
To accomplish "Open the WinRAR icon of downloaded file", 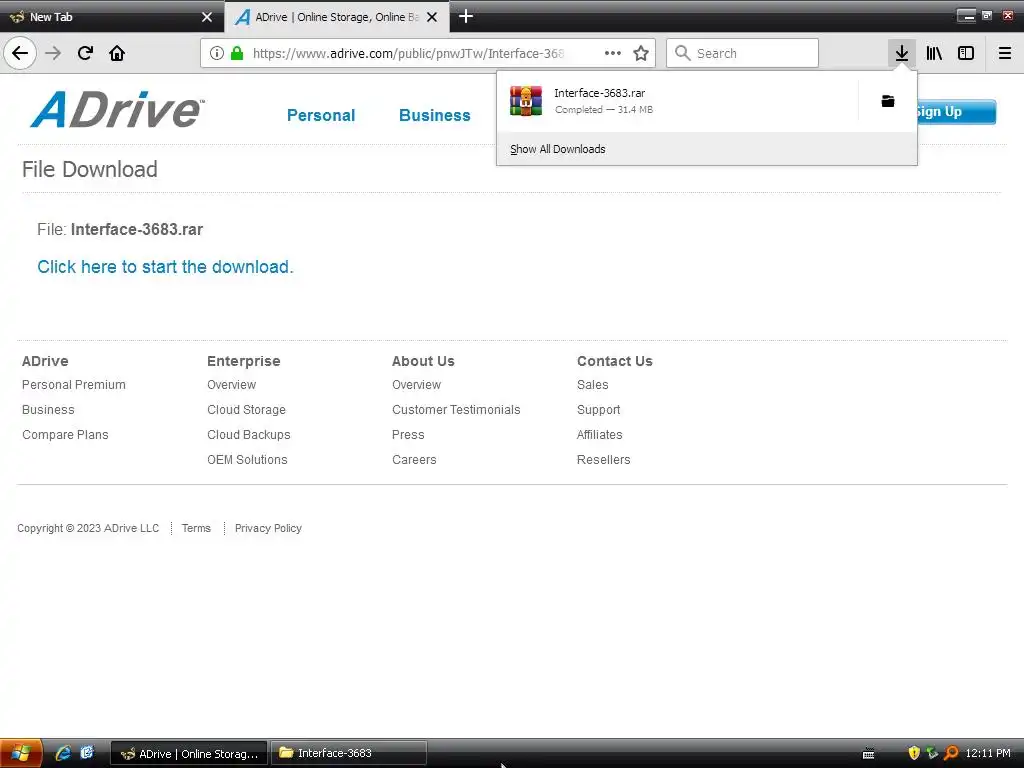I will pyautogui.click(x=526, y=101).
